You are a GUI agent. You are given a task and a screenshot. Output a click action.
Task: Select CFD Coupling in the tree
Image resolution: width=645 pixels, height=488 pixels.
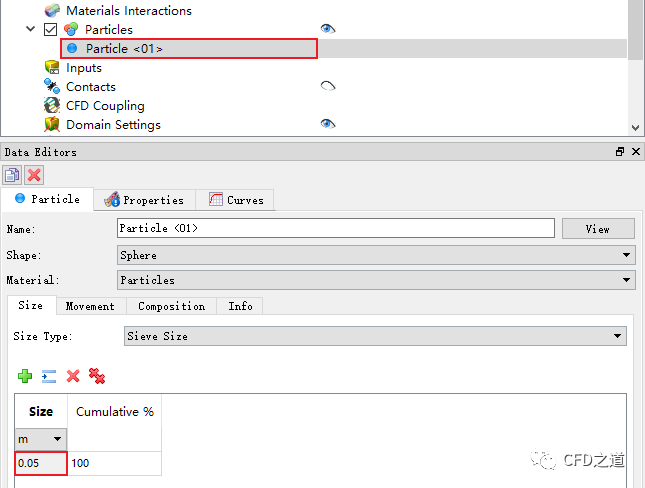[x=104, y=106]
